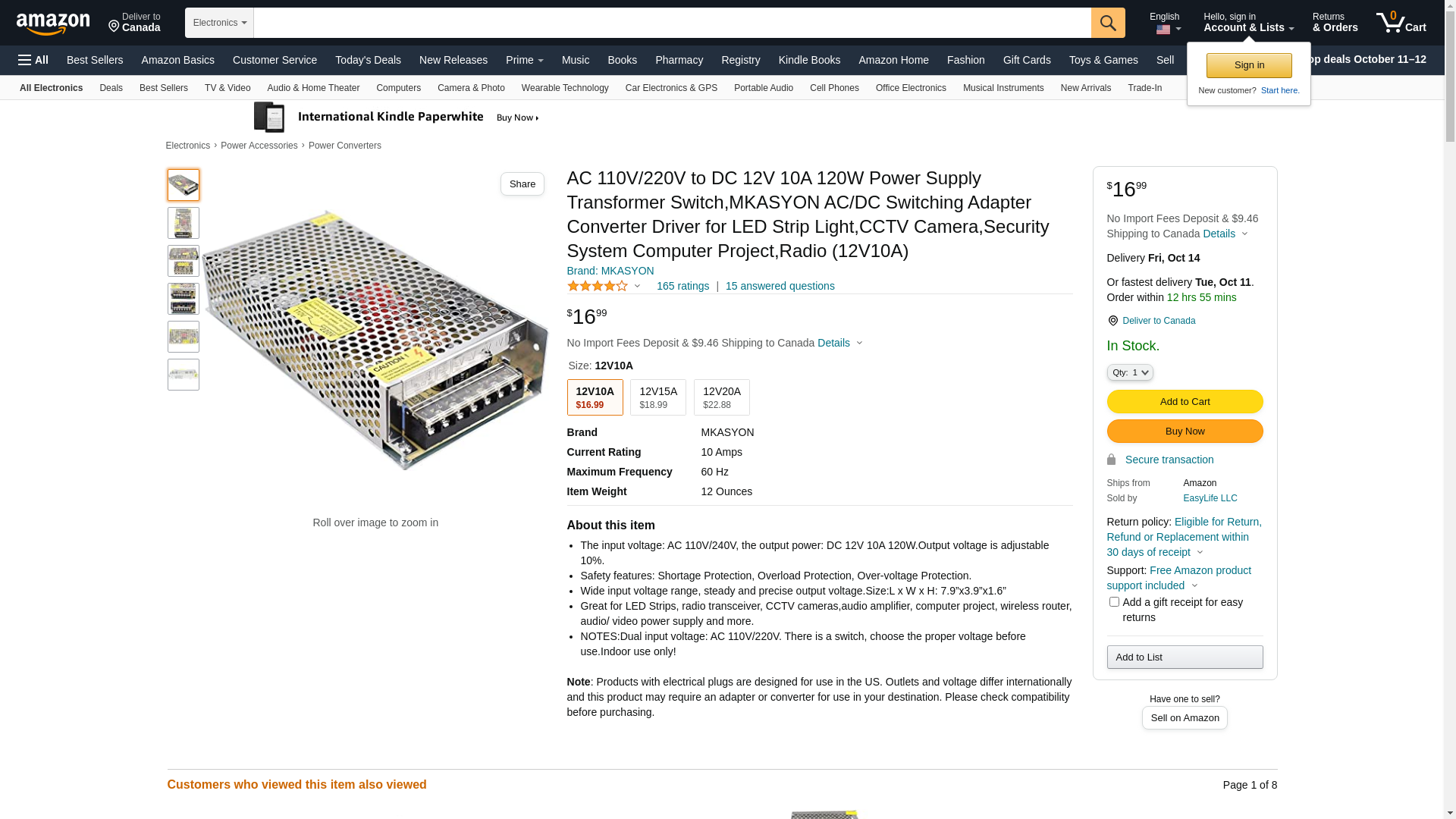The width and height of the screenshot is (1456, 819).
Task: Click the orange search magnifier button
Action: tap(1108, 23)
